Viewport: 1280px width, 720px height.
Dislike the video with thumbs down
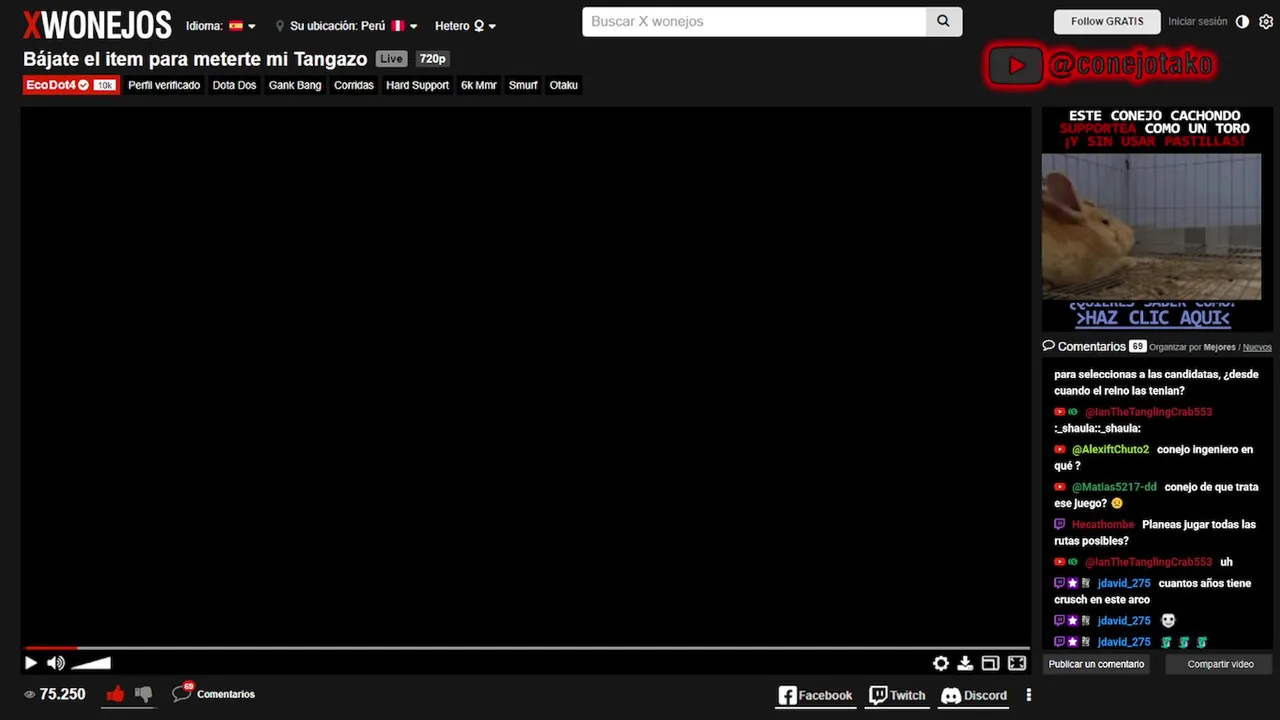click(x=143, y=693)
